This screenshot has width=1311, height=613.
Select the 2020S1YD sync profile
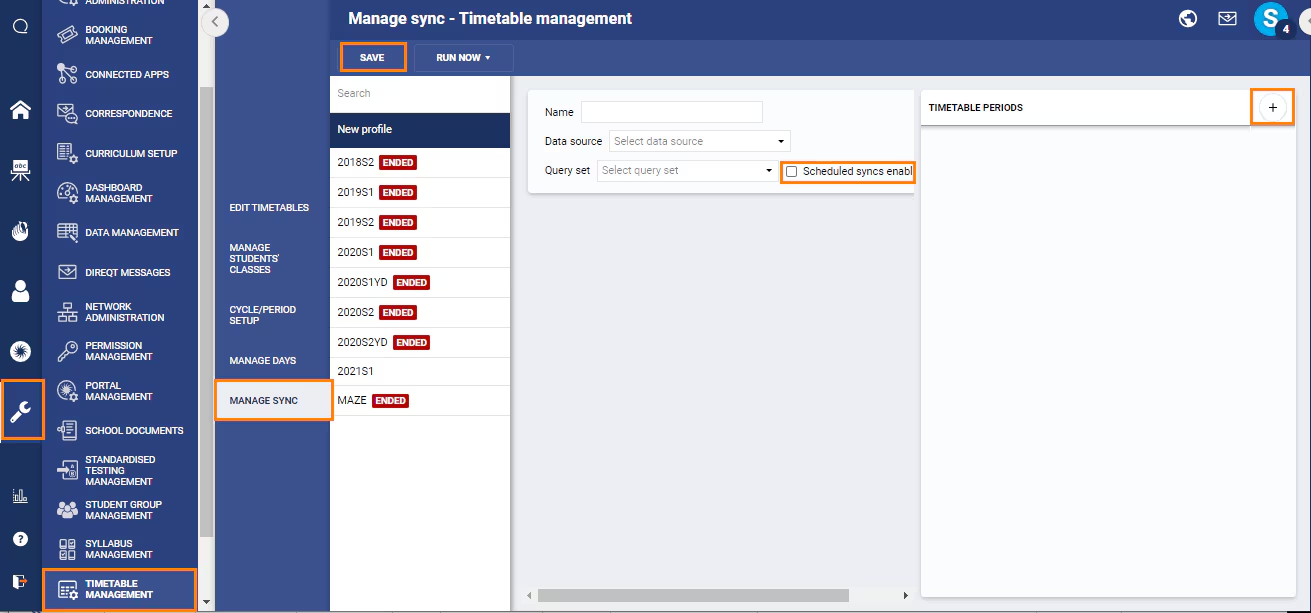[x=420, y=282]
